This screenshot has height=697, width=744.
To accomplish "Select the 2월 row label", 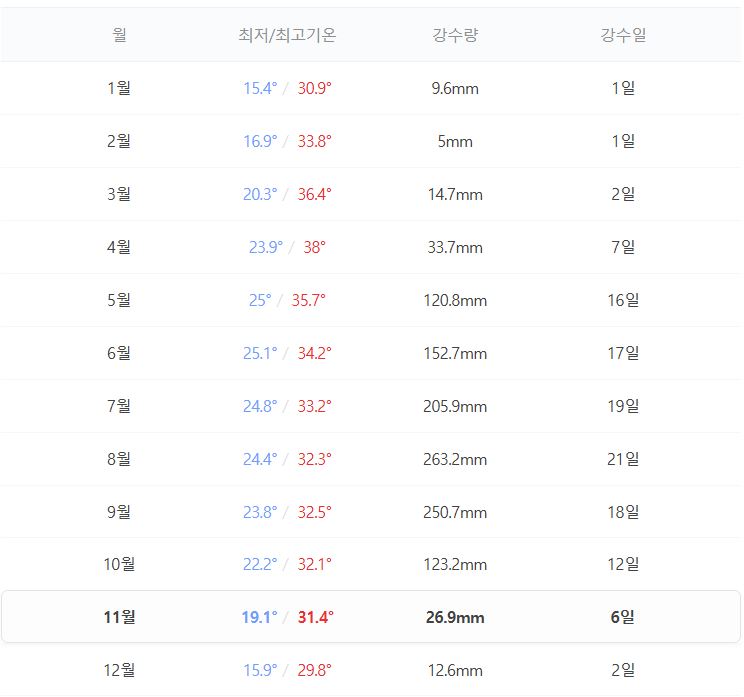I will pyautogui.click(x=119, y=141).
